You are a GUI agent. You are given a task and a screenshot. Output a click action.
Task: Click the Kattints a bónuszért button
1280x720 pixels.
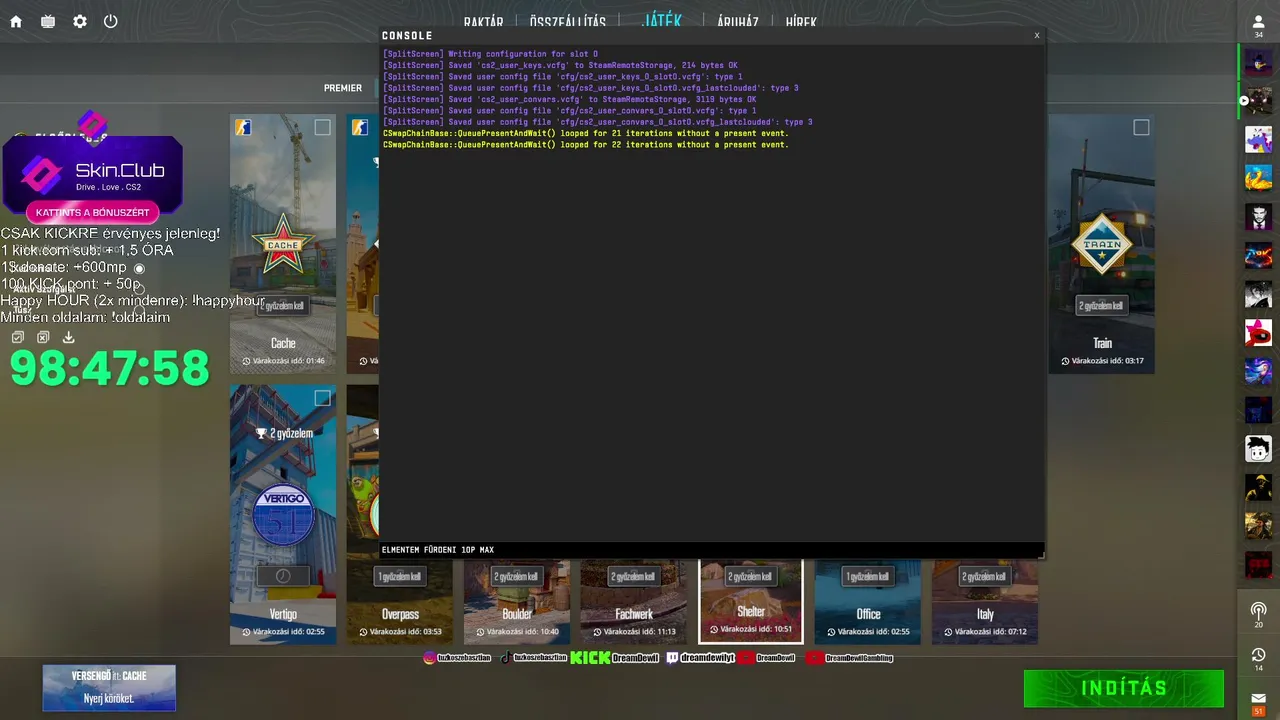[93, 212]
